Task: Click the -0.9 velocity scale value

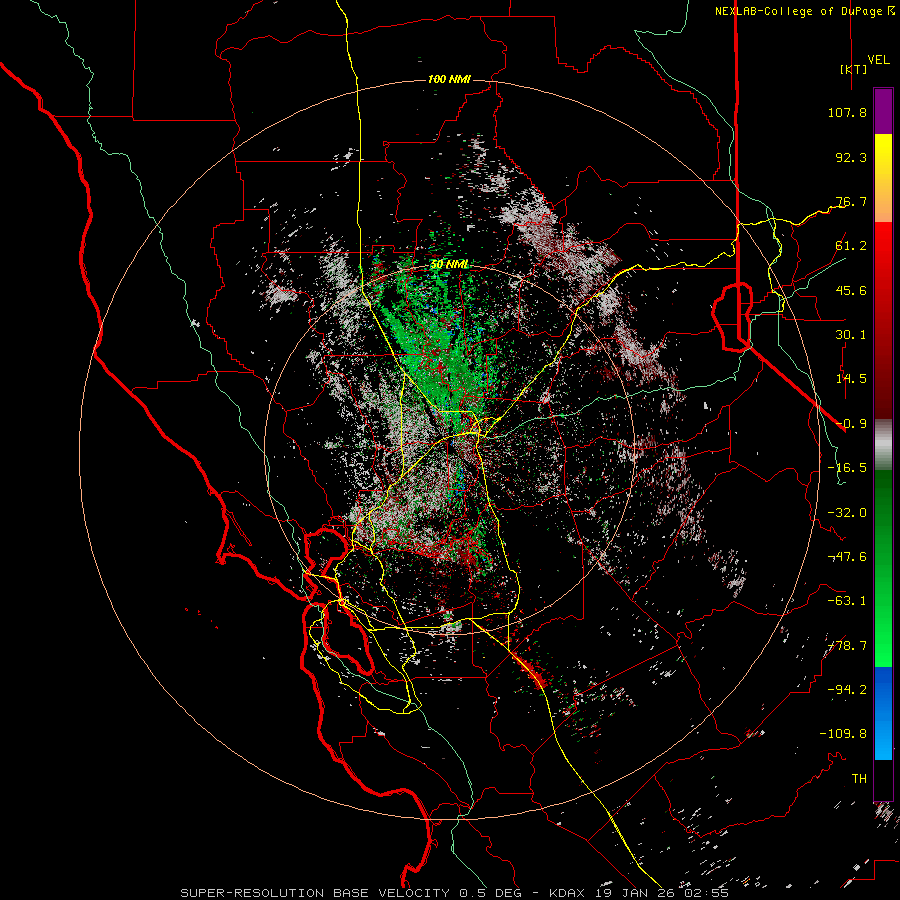Action: point(851,424)
